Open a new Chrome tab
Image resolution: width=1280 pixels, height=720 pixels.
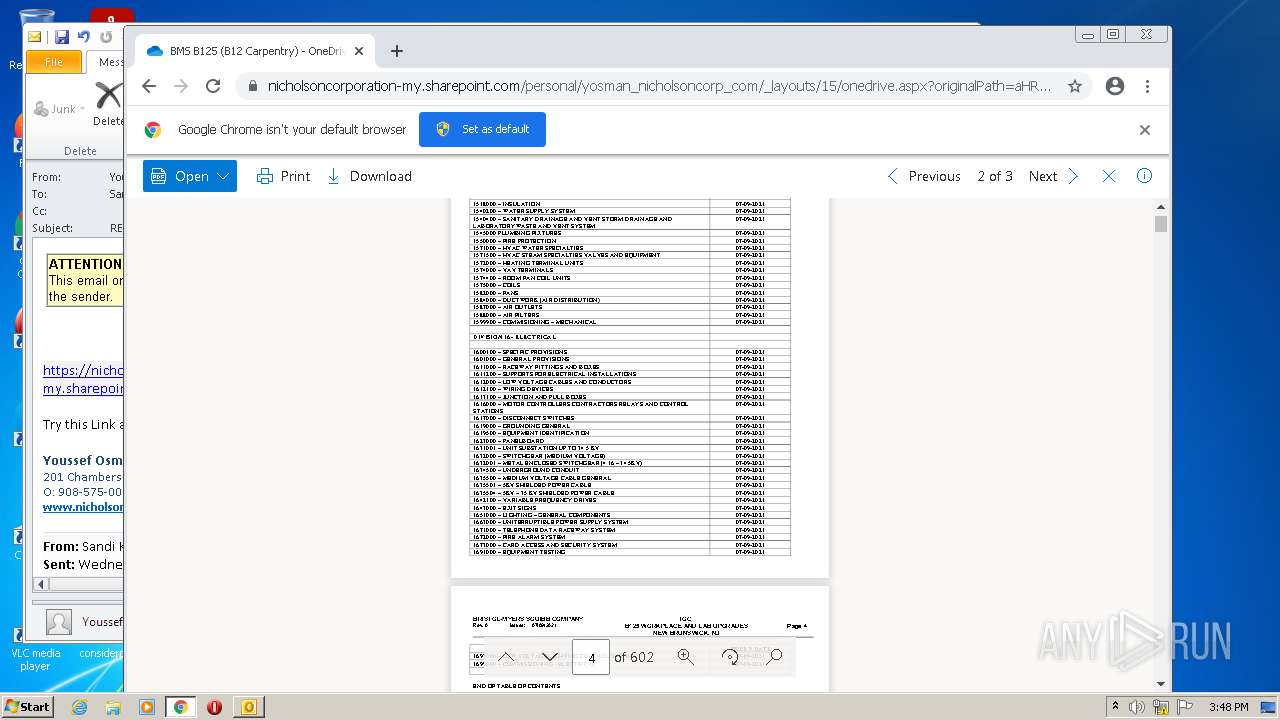coord(397,51)
